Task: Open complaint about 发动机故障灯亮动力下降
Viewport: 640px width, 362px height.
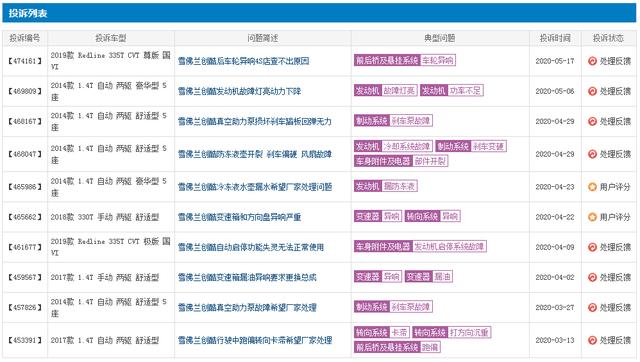Action: pos(239,91)
